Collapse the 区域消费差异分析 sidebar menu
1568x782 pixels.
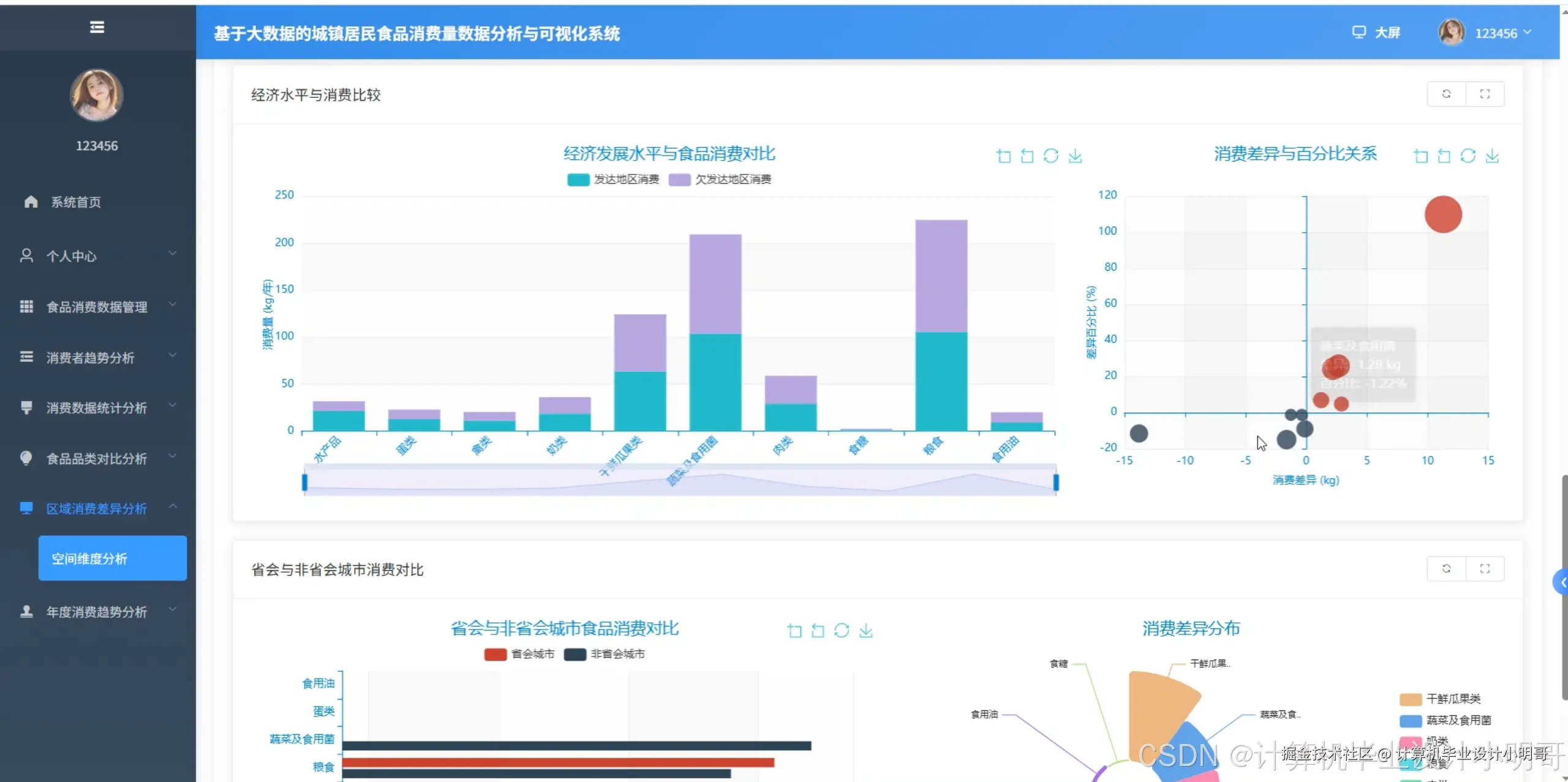97,508
